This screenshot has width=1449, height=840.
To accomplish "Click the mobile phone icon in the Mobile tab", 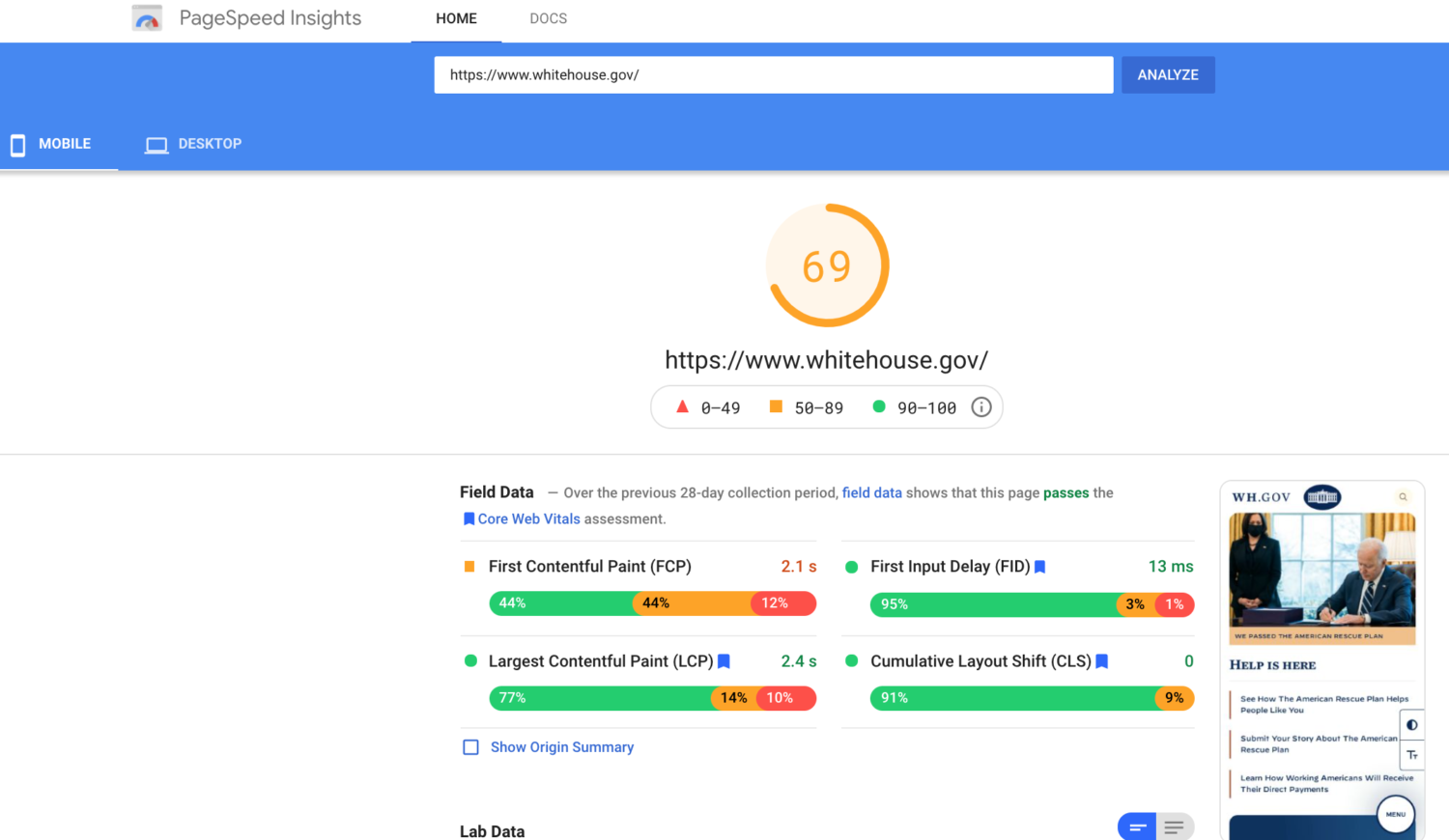I will [x=17, y=145].
